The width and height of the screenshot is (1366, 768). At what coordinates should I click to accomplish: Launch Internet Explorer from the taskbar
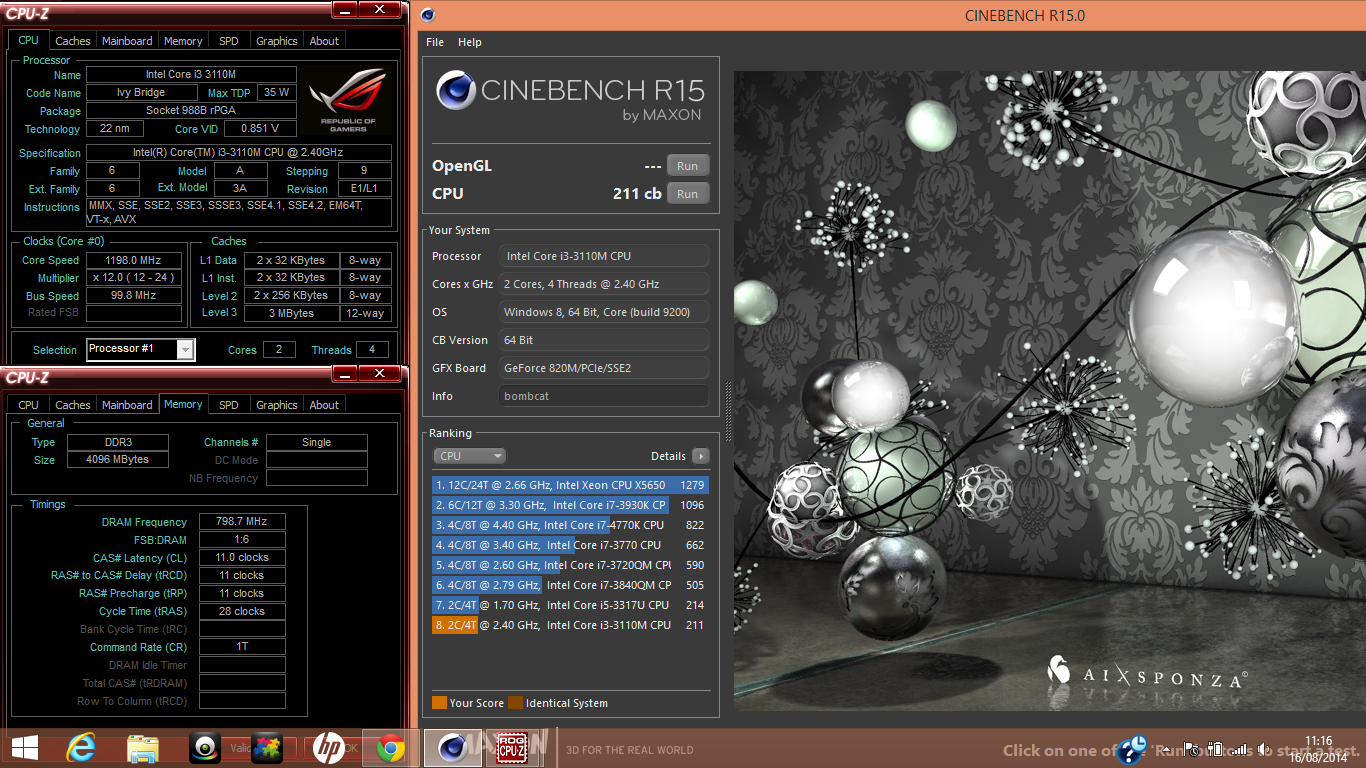tap(81, 747)
